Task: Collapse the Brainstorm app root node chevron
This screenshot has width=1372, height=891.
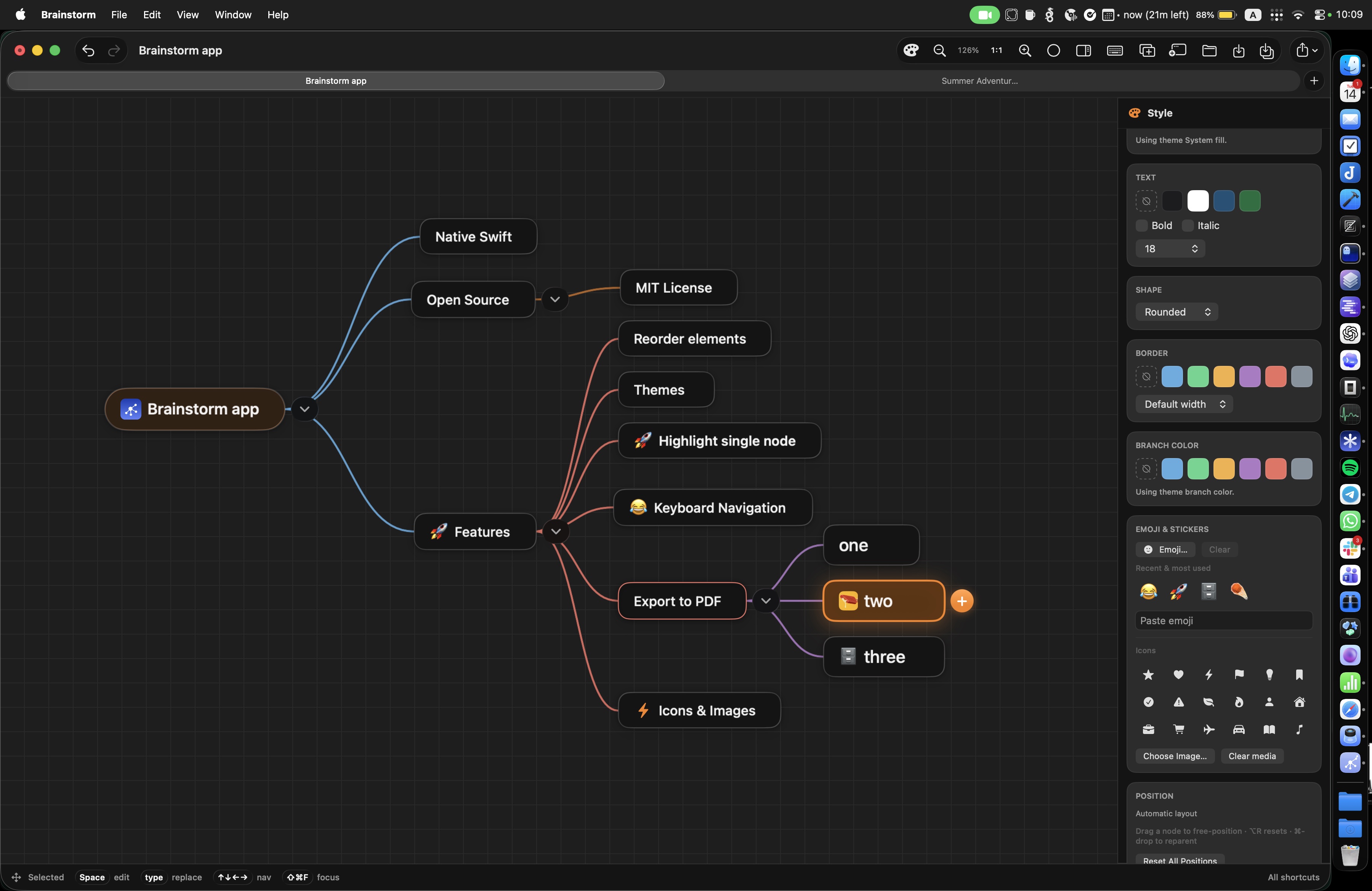Action: (x=305, y=409)
